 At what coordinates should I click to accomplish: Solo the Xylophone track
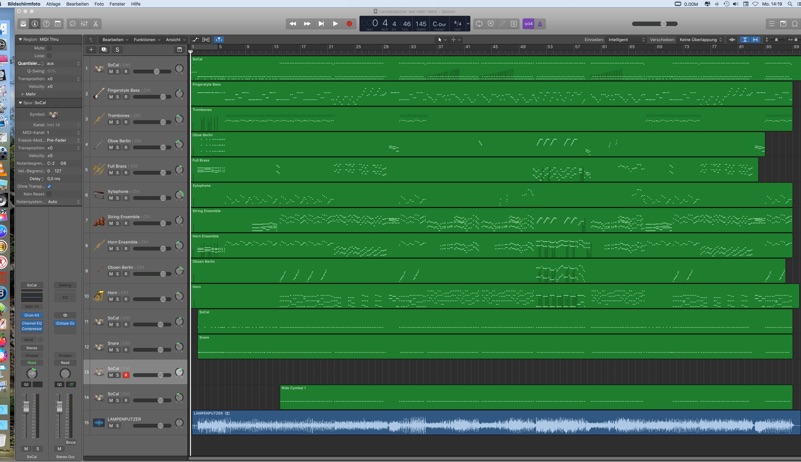117,198
